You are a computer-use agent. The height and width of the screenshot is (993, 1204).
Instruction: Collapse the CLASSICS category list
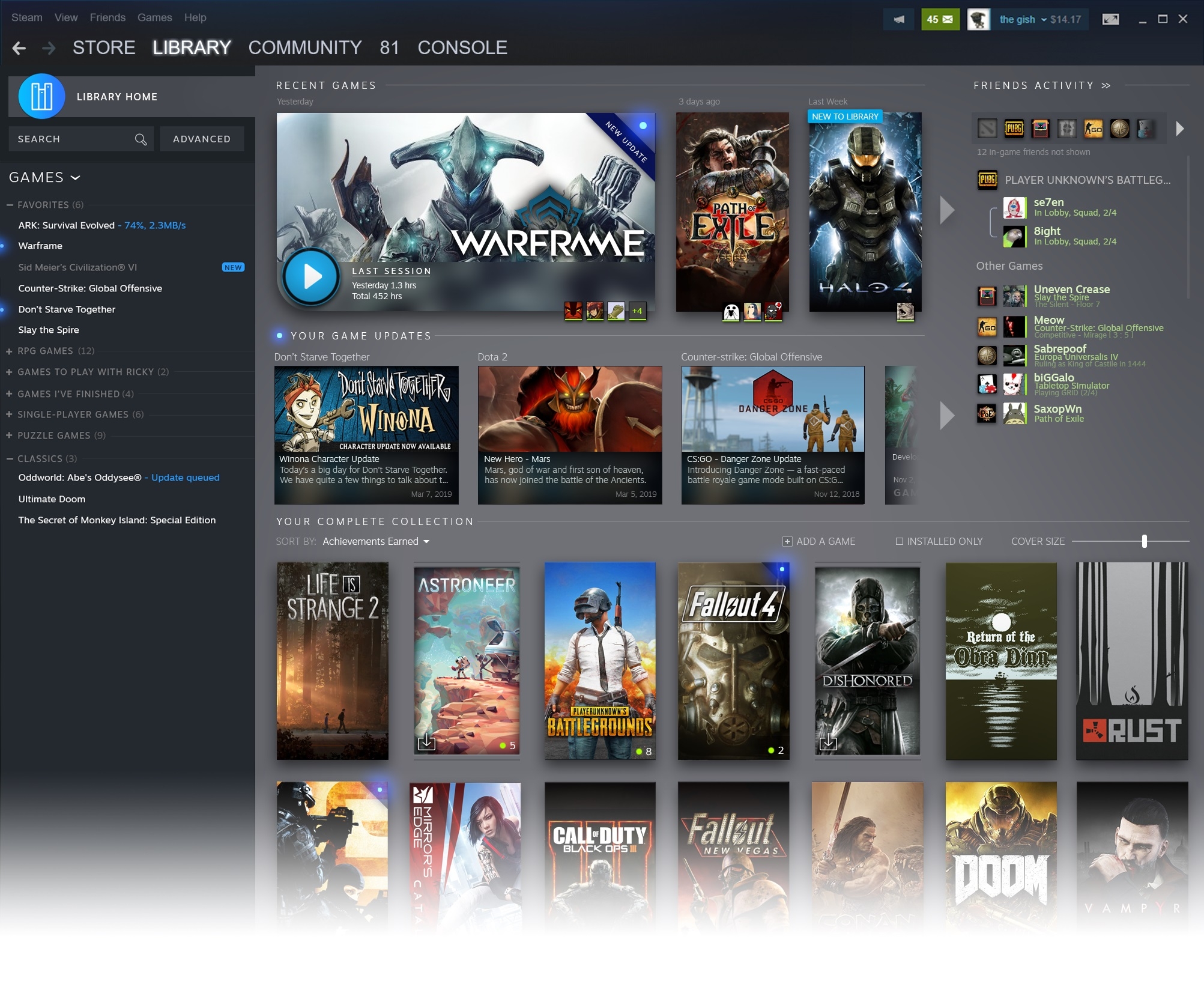click(x=13, y=458)
